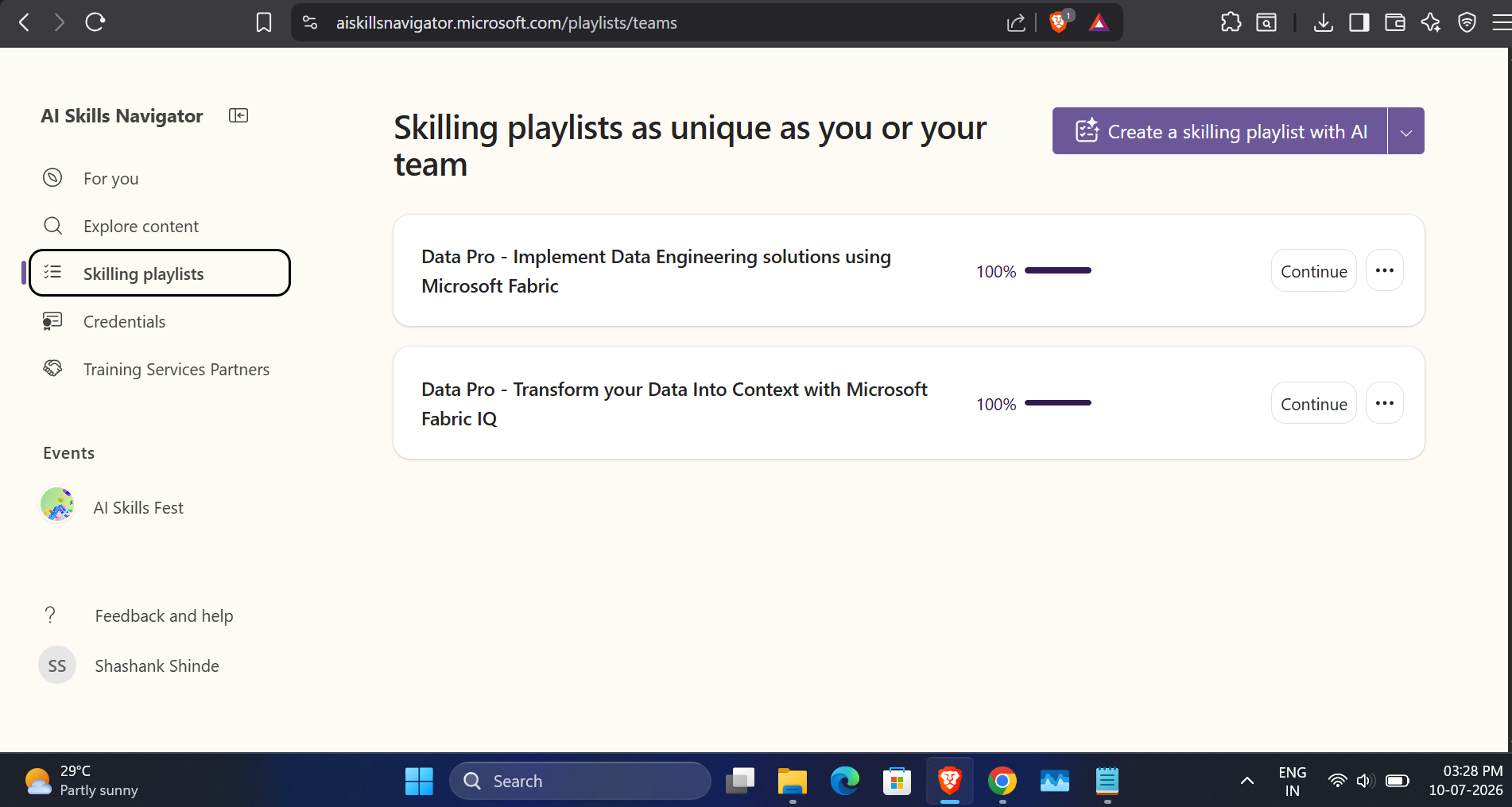1512x807 pixels.
Task: Open Notepad from taskbar
Action: coord(1107,781)
